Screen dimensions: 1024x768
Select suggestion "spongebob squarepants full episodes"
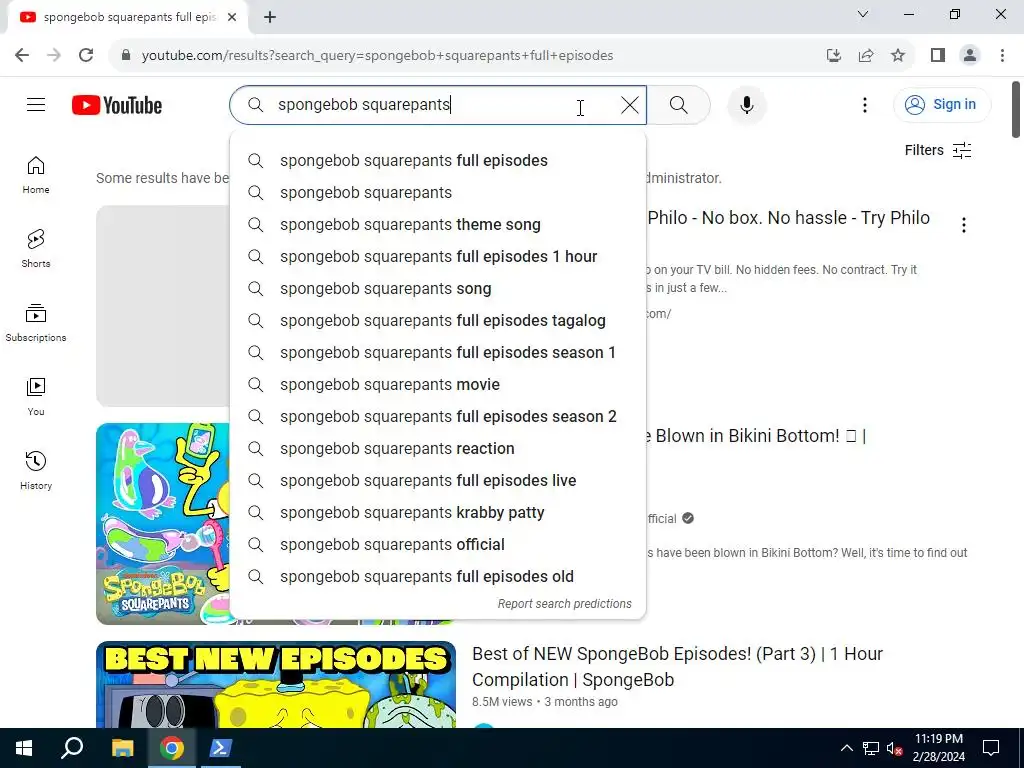(x=438, y=161)
